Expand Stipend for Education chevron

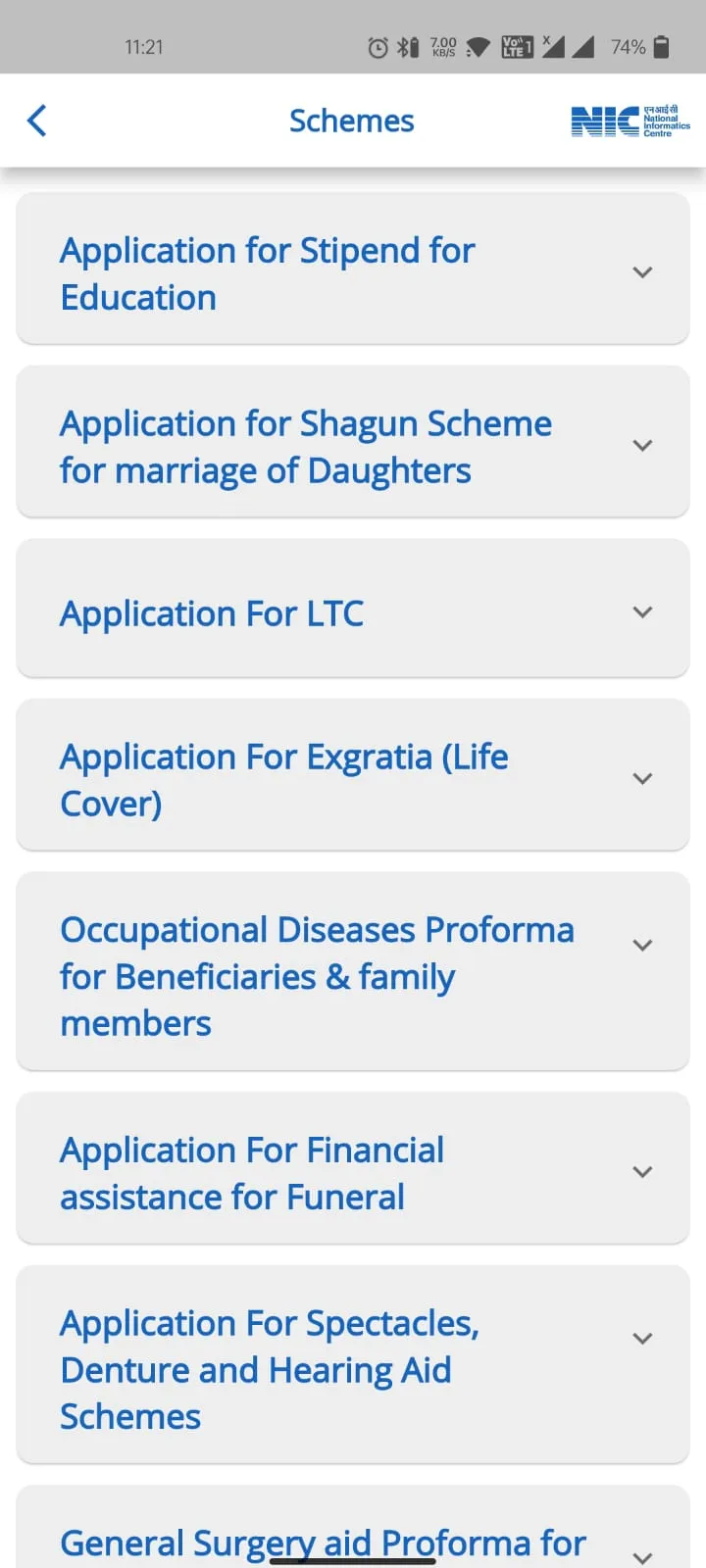click(642, 272)
